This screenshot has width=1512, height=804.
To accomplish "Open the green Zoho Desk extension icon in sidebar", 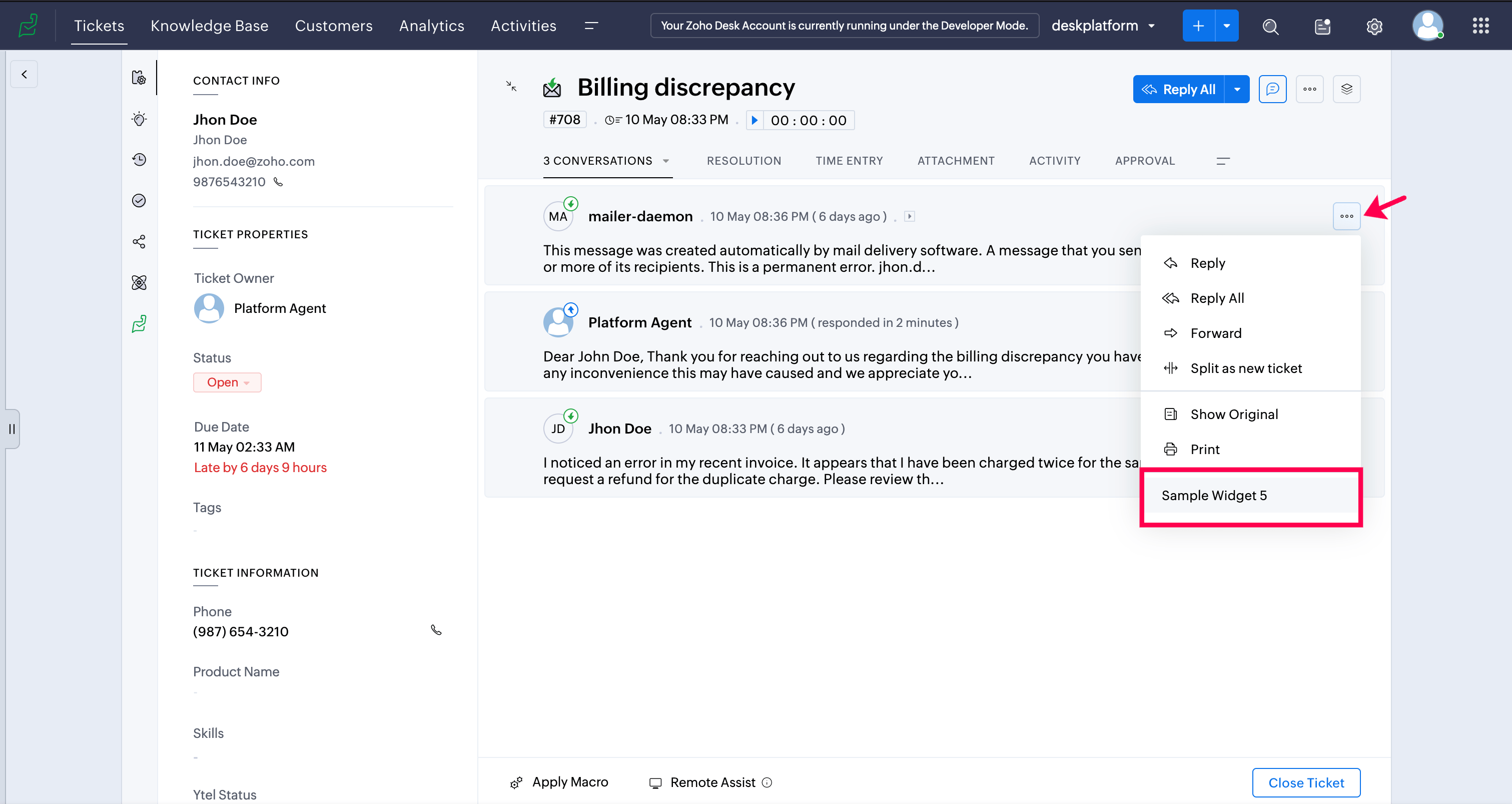I will coord(139,323).
